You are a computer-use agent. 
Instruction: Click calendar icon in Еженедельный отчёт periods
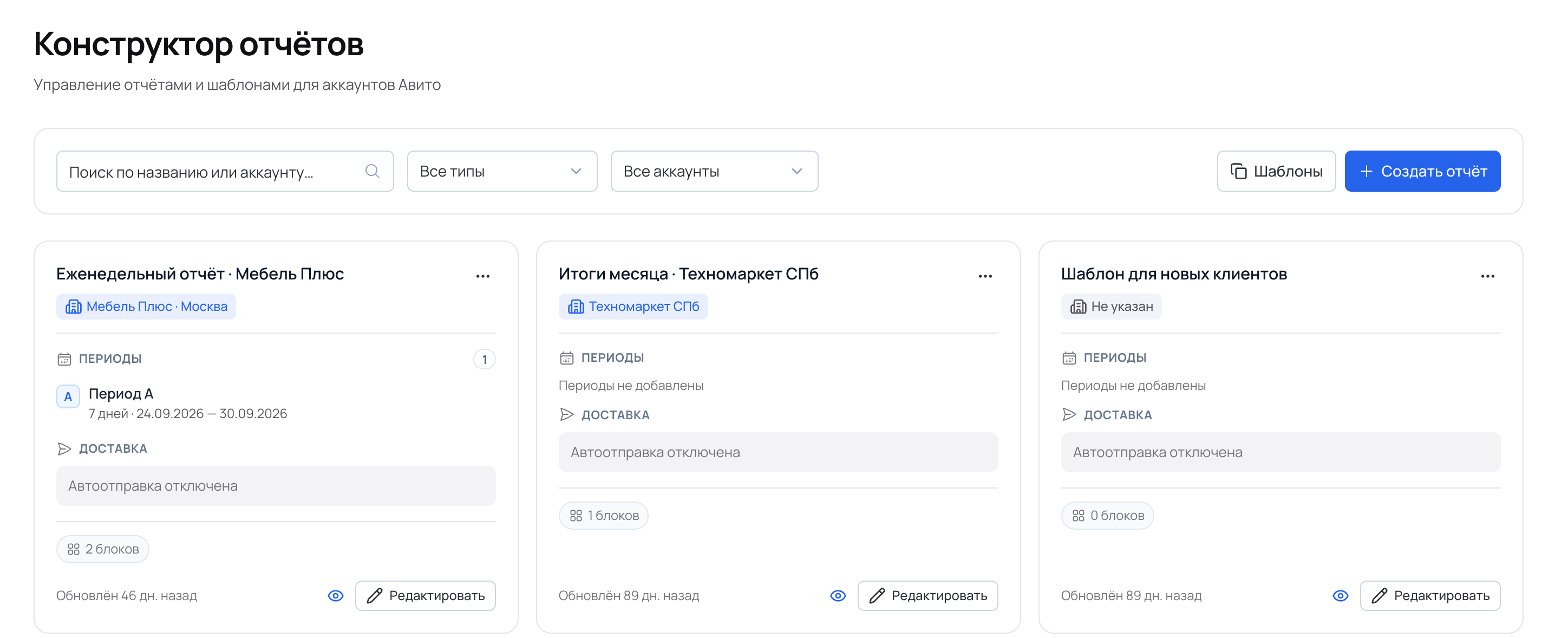tap(64, 359)
